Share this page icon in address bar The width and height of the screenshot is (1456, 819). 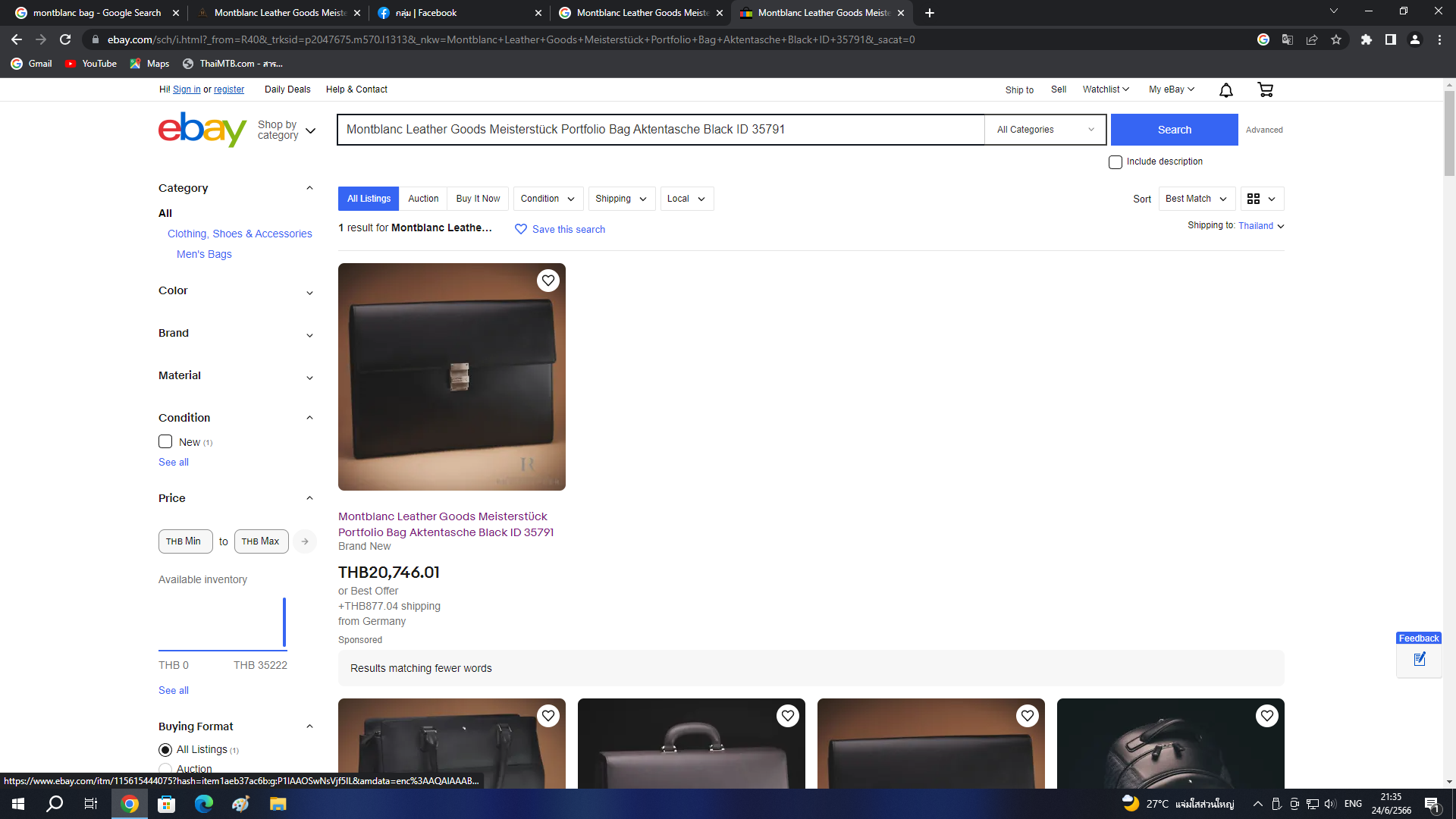(x=1312, y=39)
